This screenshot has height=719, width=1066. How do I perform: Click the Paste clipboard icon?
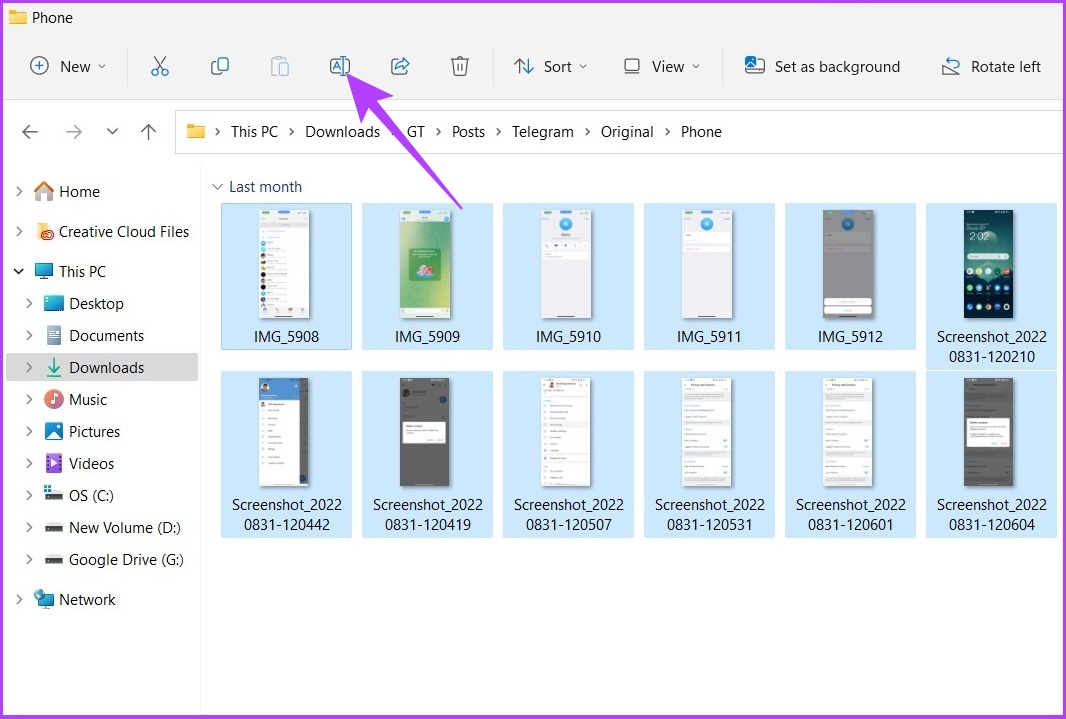[x=279, y=66]
